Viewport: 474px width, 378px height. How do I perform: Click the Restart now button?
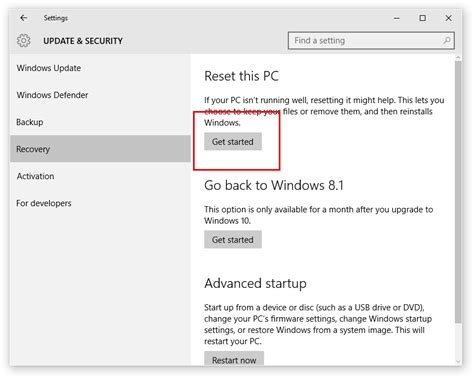[234, 359]
